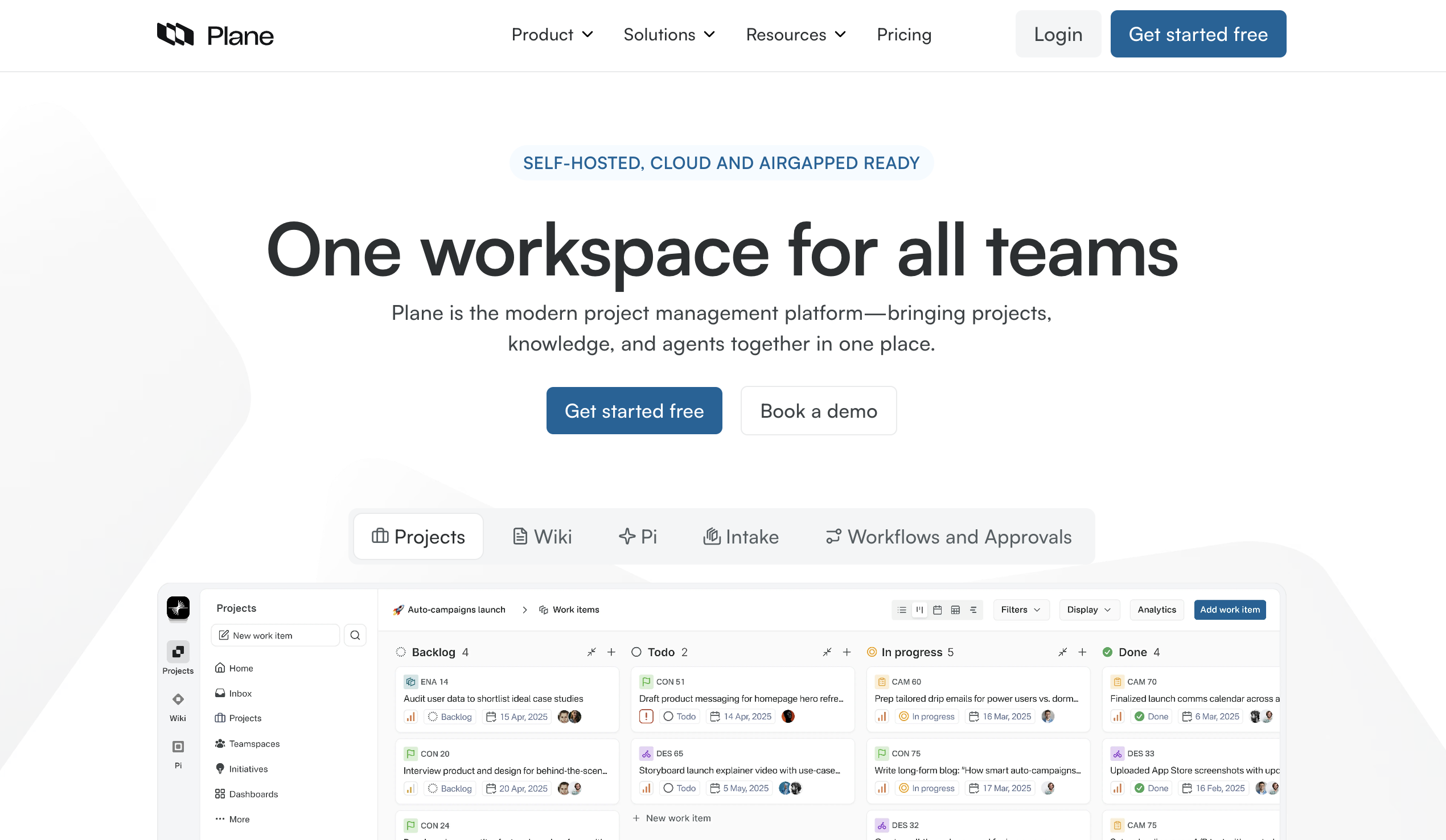
Task: Open the Pricing menu item
Action: pyautogui.click(x=904, y=34)
